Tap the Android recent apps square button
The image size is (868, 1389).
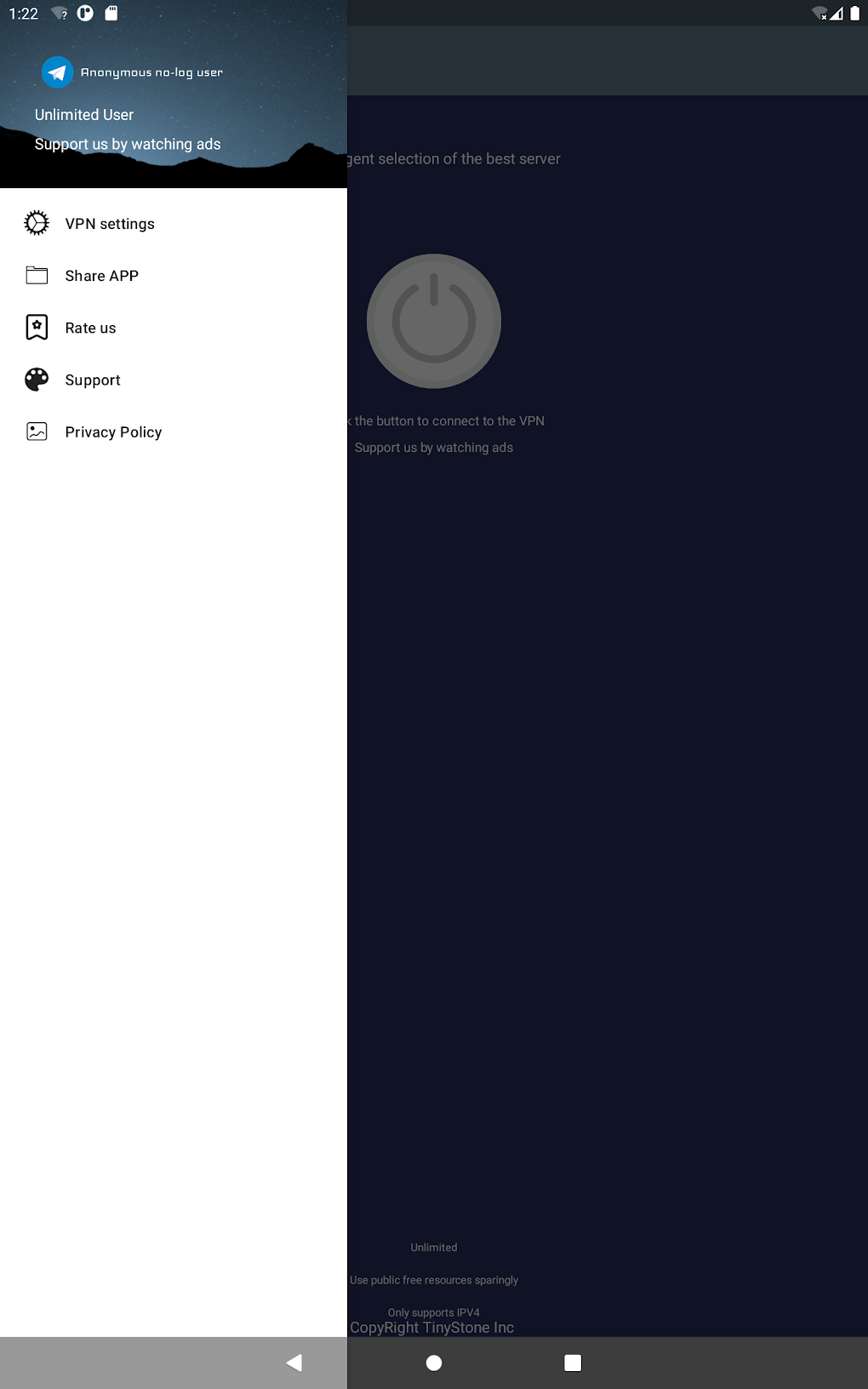pos(573,1363)
